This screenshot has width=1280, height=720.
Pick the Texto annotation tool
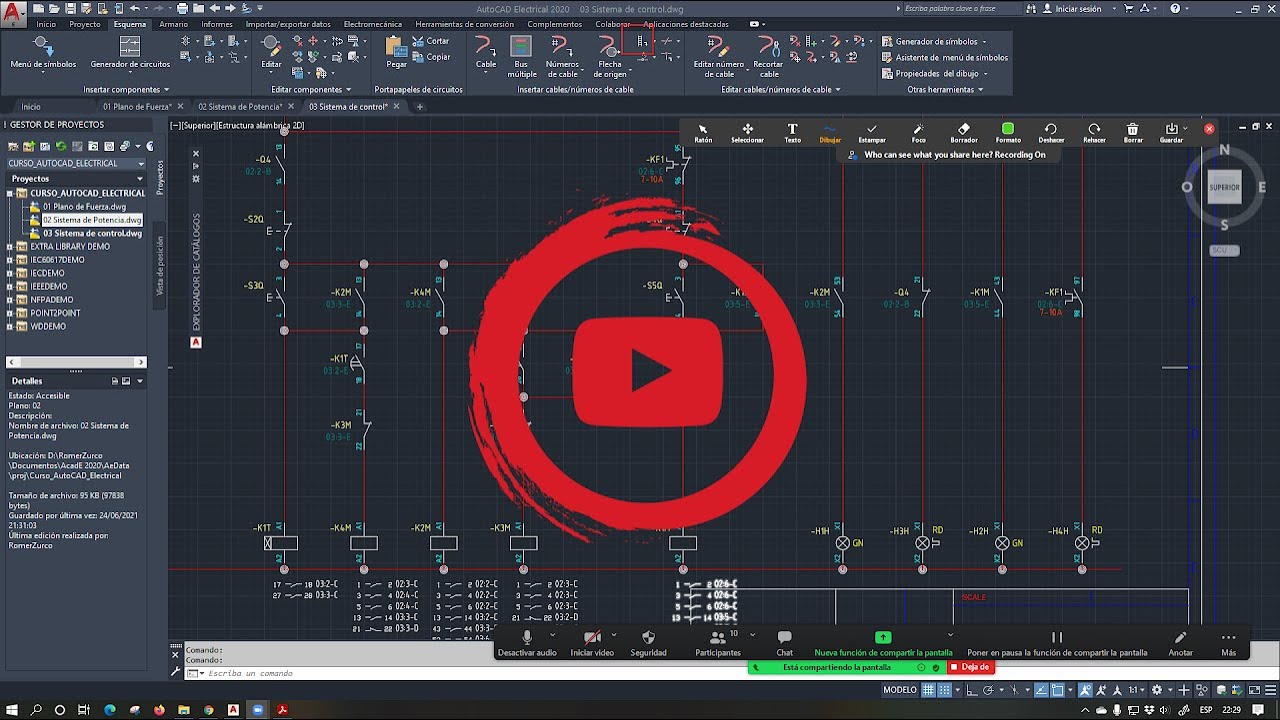point(792,133)
